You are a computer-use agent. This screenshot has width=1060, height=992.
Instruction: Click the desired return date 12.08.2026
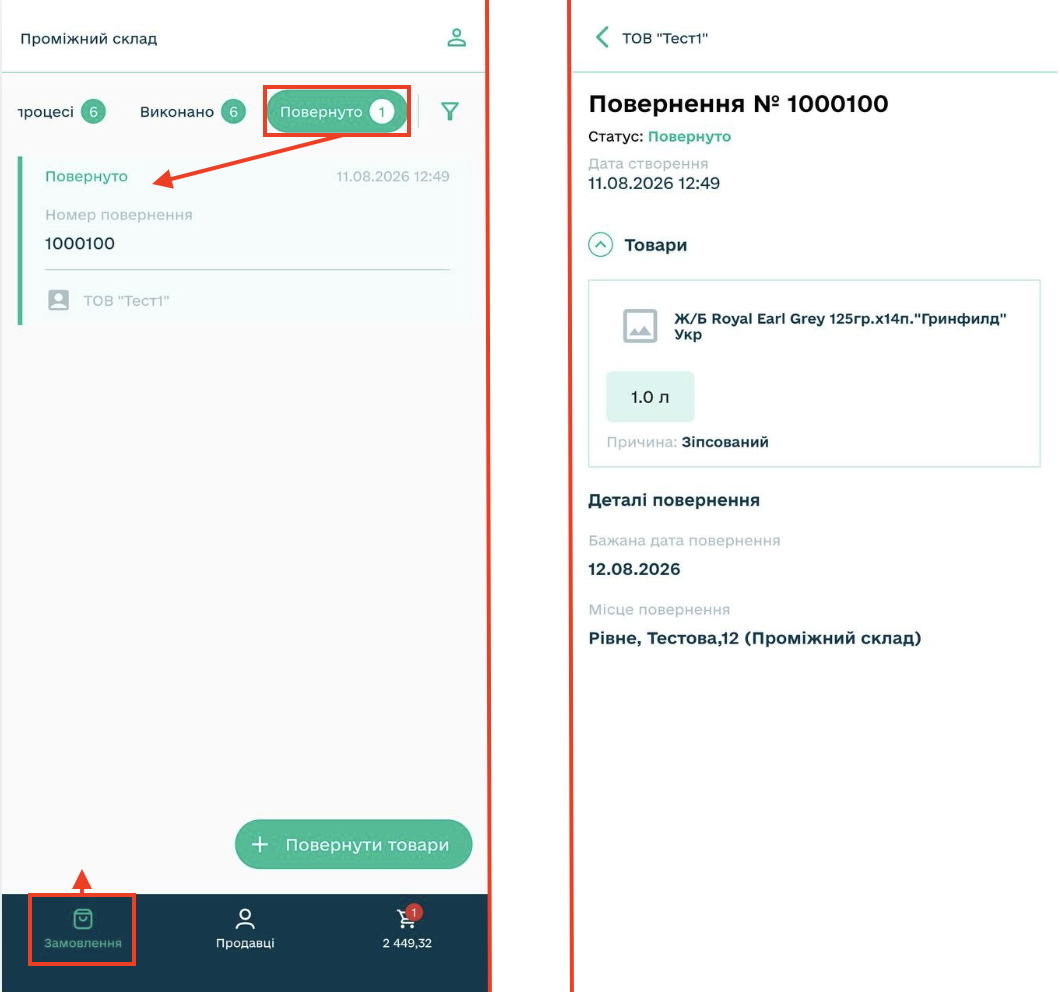[x=634, y=569]
